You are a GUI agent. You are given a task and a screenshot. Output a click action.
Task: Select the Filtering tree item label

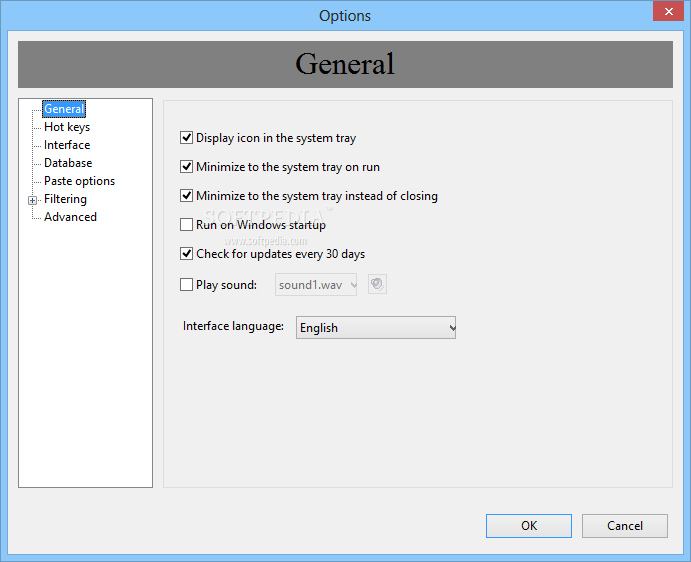point(65,199)
